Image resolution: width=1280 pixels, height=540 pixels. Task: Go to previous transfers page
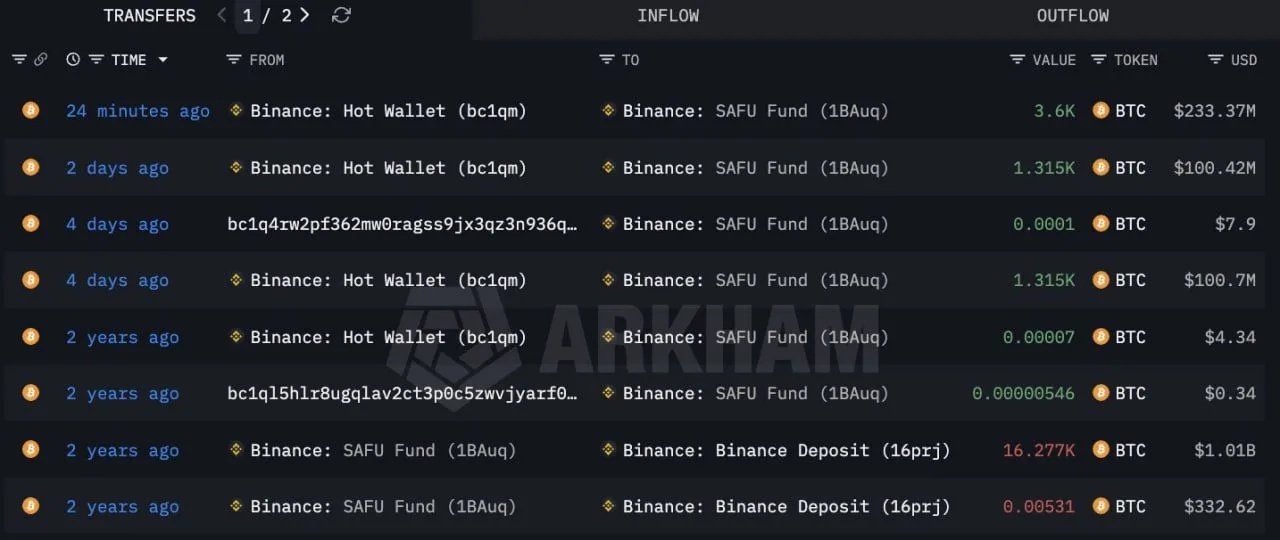pos(221,15)
